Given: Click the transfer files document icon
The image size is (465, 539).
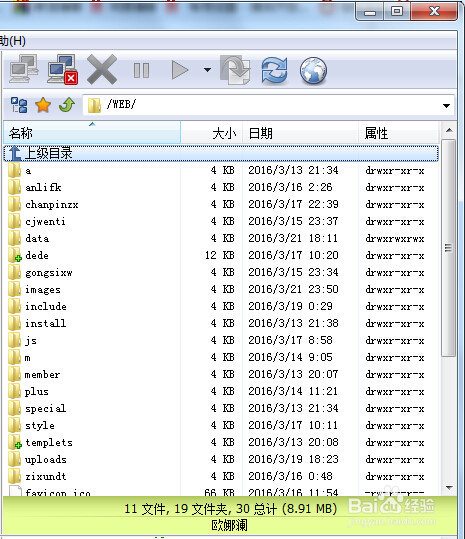Looking at the screenshot, I should 235,70.
